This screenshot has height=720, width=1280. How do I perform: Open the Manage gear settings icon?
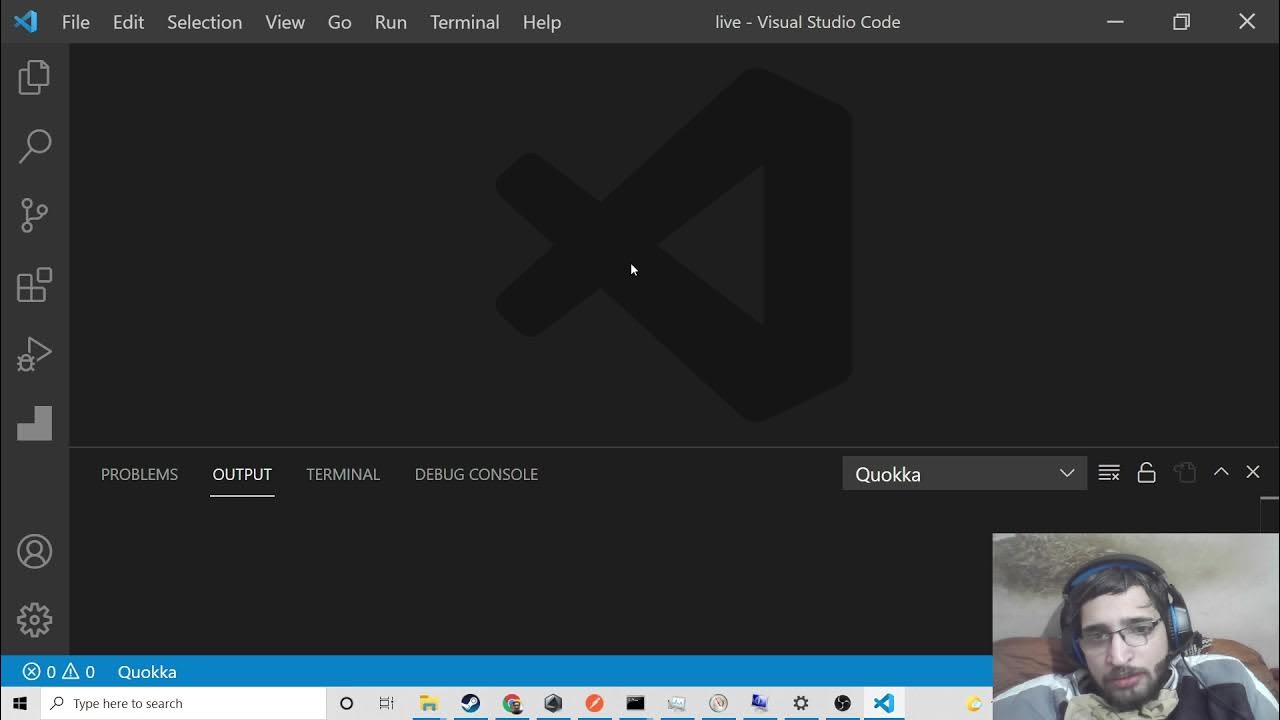coord(34,620)
